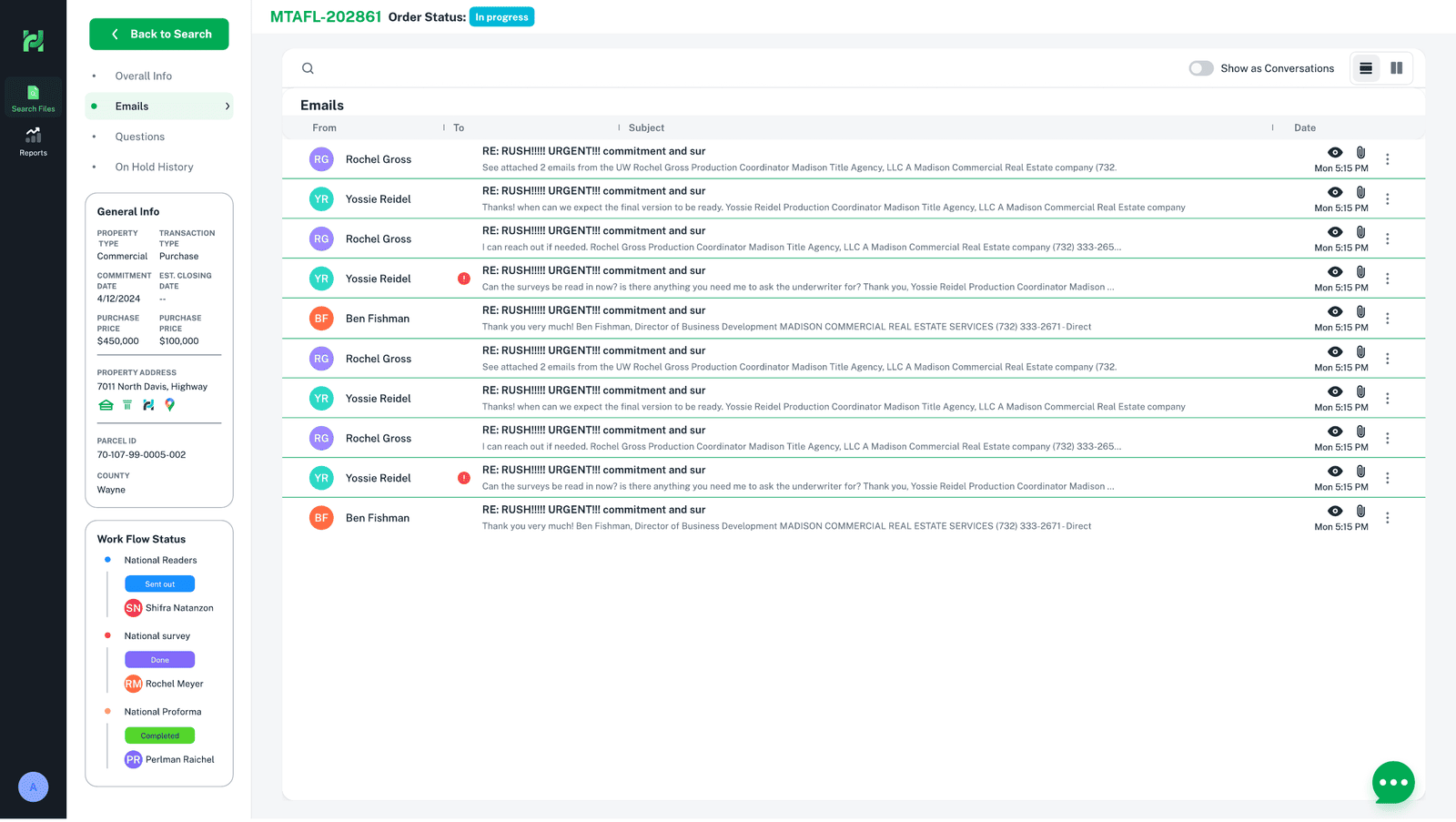Toggle Show as Conversations switch
This screenshot has width=1456, height=822.
click(x=1201, y=68)
